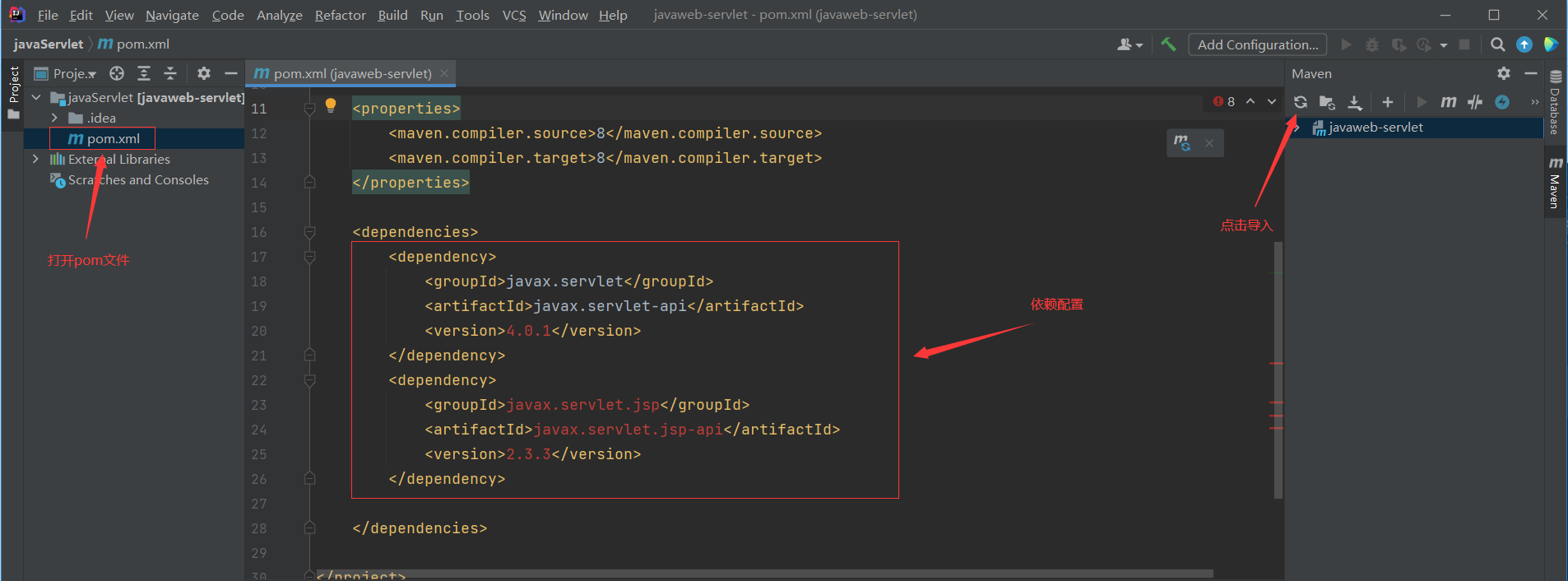Toggle Maven Offline Mode icon
This screenshot has height=581, width=1568.
(x=1475, y=102)
